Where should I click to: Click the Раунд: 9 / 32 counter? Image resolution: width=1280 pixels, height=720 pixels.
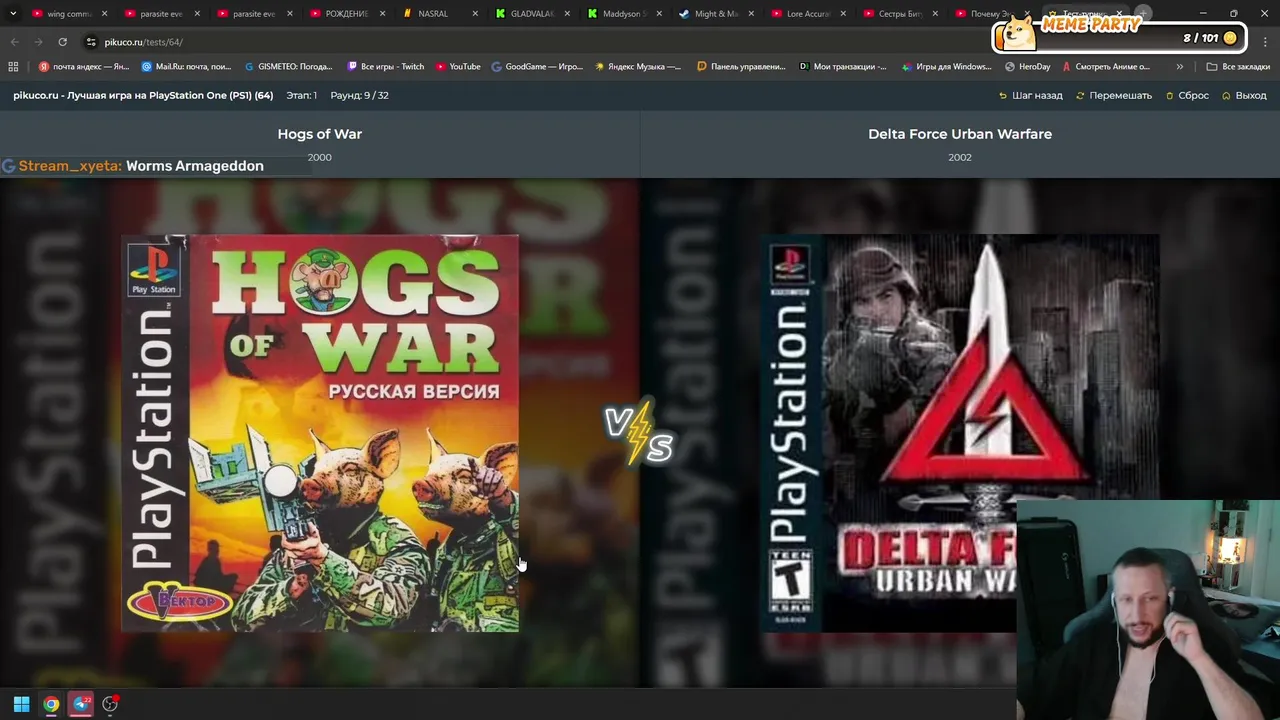pyautogui.click(x=359, y=95)
